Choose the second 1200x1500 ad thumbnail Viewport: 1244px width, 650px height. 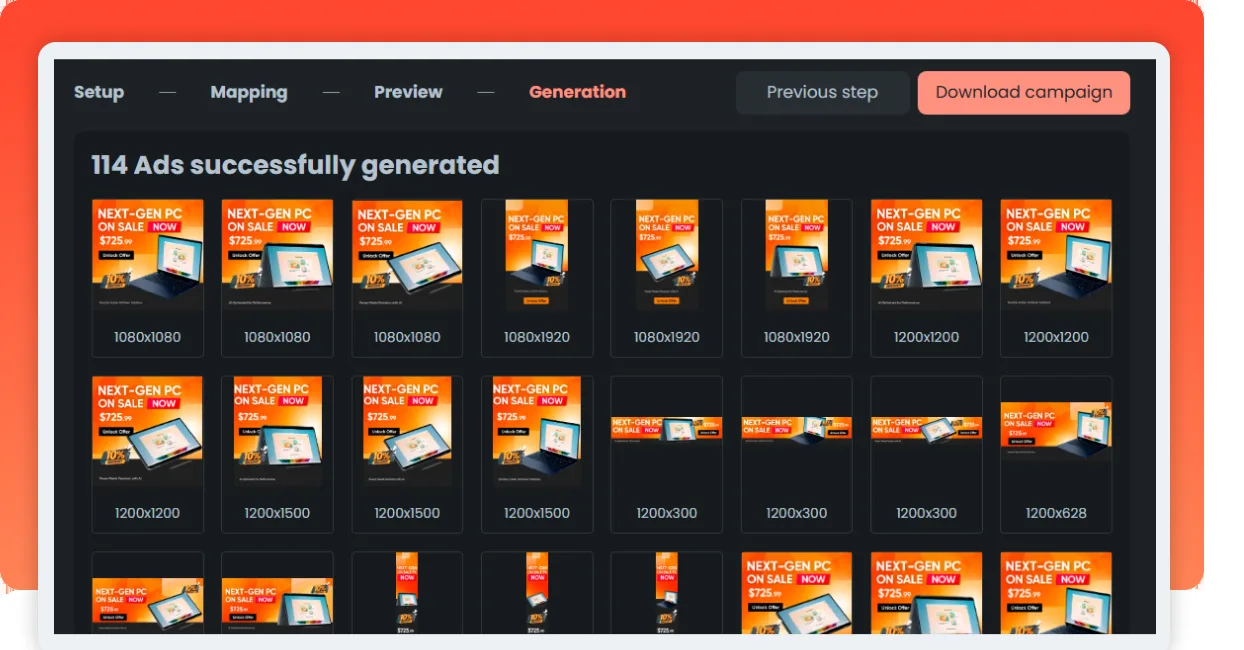tap(407, 454)
